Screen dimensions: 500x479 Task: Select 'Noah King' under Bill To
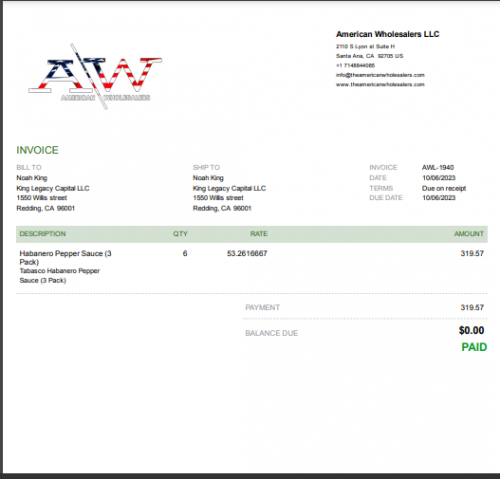pyautogui.click(x=32, y=178)
